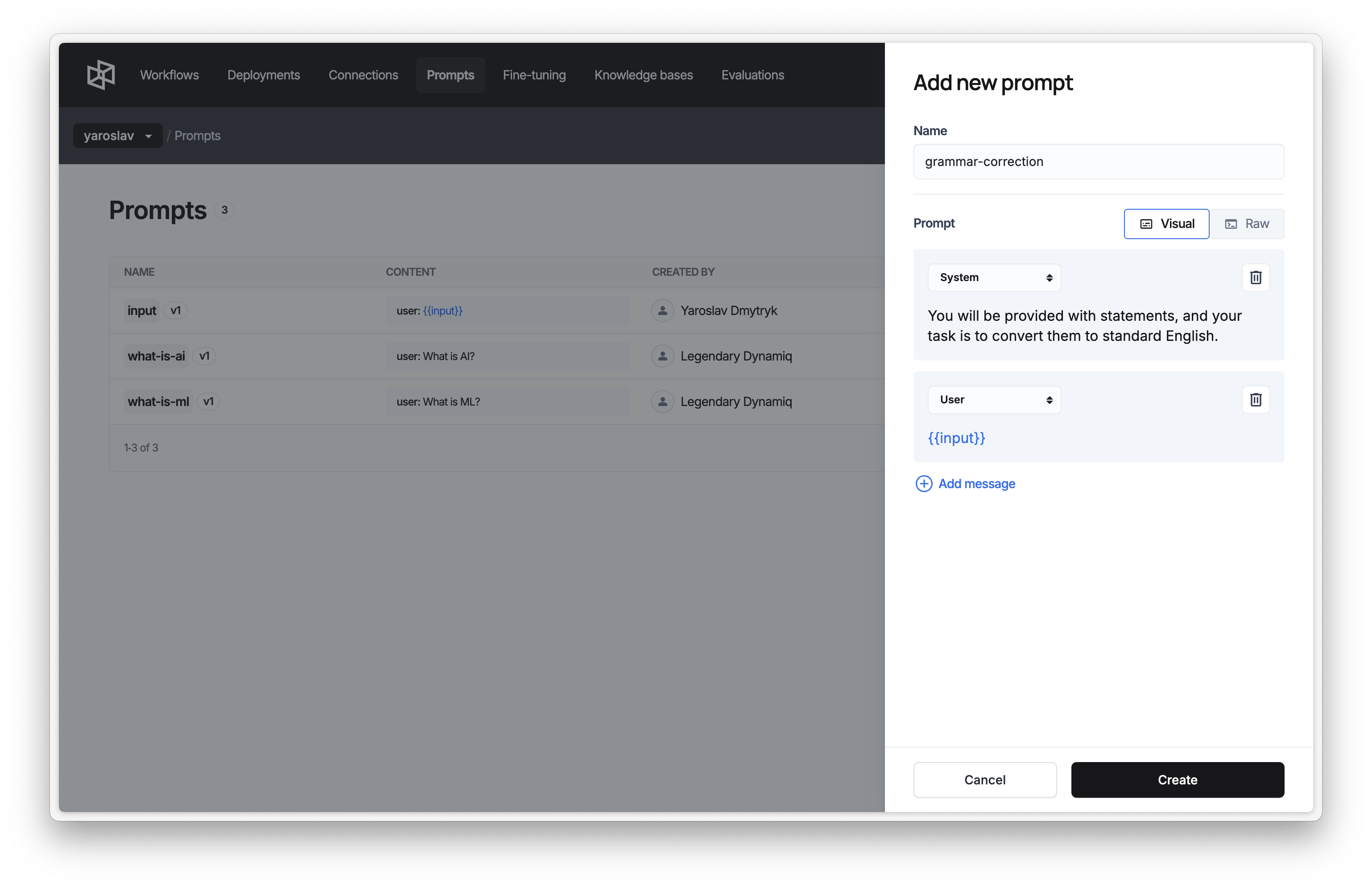Click the plus icon beside Add message
The width and height of the screenshot is (1372, 887).
coord(923,484)
